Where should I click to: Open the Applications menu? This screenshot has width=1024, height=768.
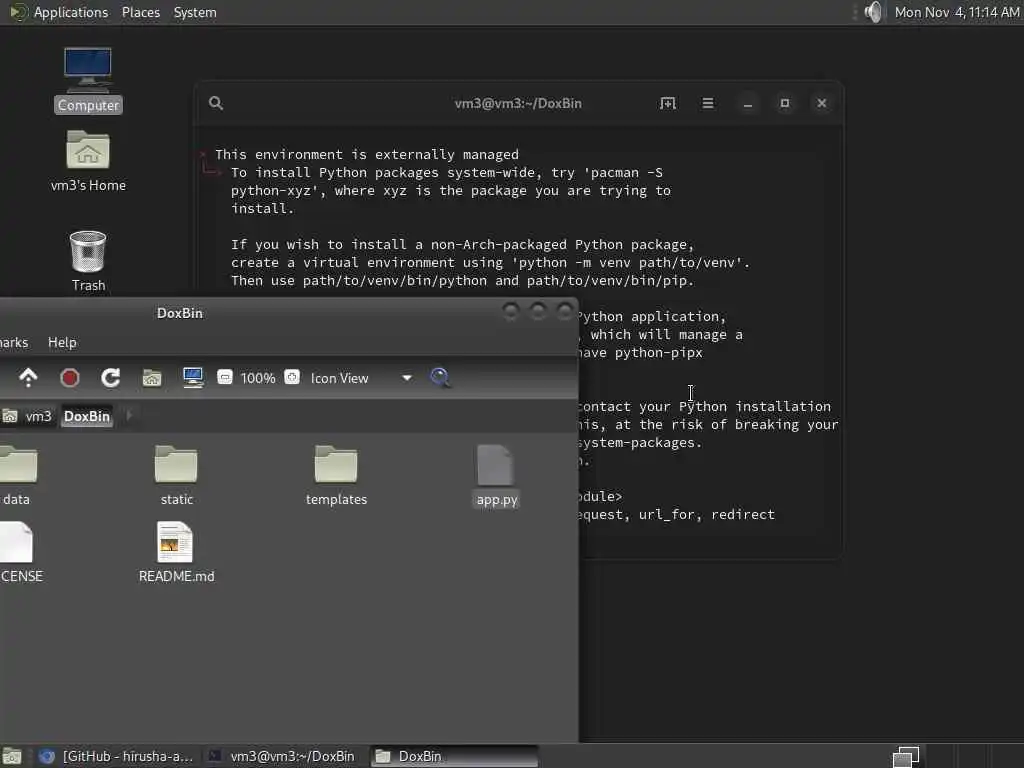click(x=71, y=12)
